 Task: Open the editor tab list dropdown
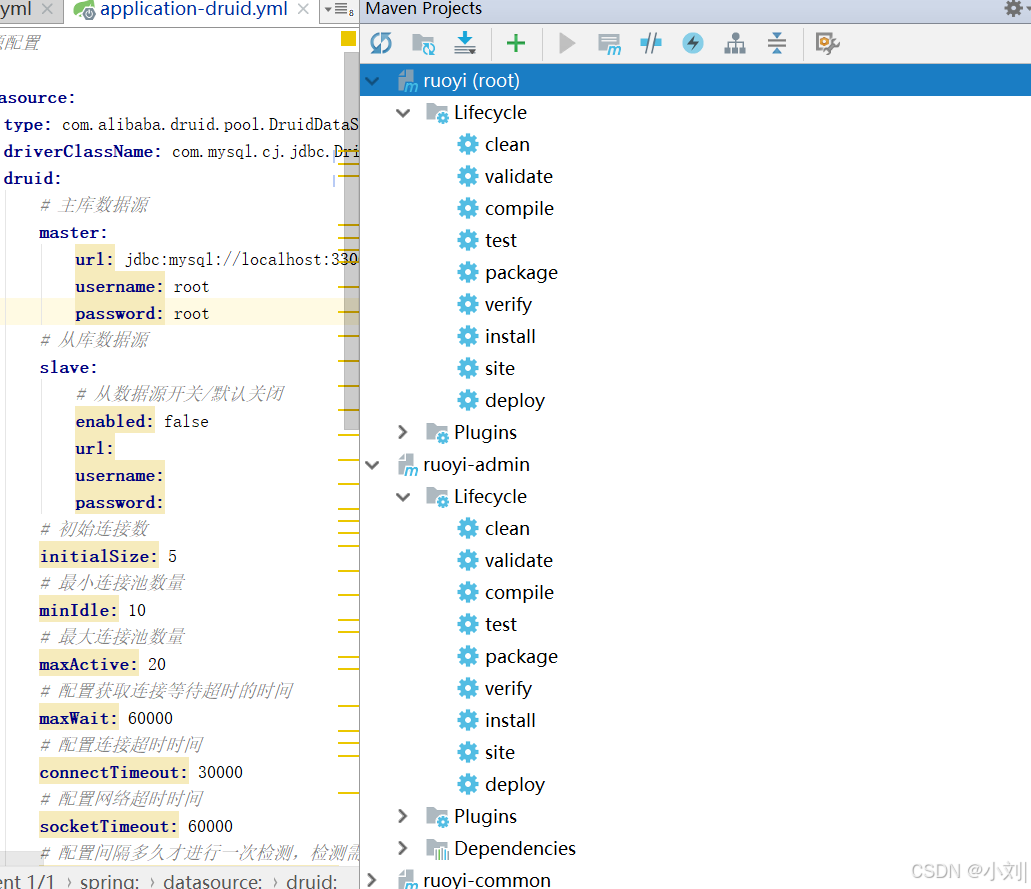(339, 10)
